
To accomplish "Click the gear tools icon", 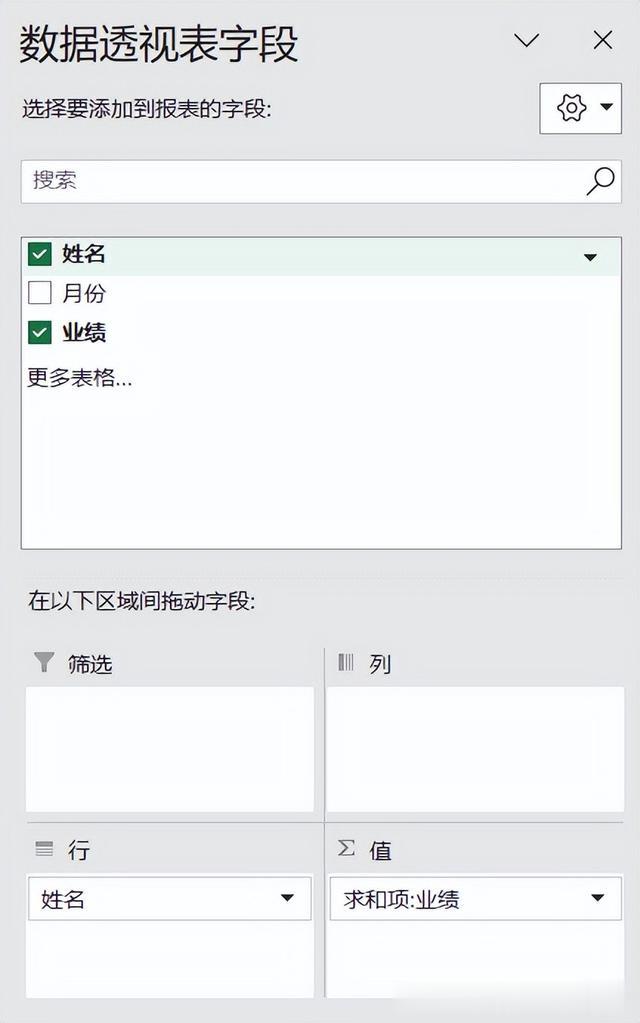I will [x=571, y=108].
